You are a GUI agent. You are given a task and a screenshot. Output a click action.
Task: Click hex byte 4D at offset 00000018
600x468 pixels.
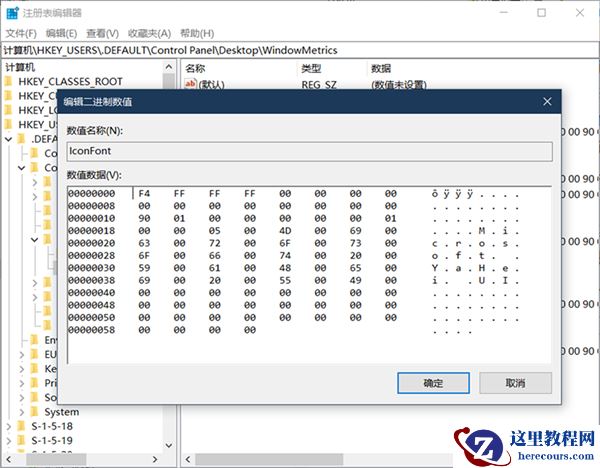285,231
